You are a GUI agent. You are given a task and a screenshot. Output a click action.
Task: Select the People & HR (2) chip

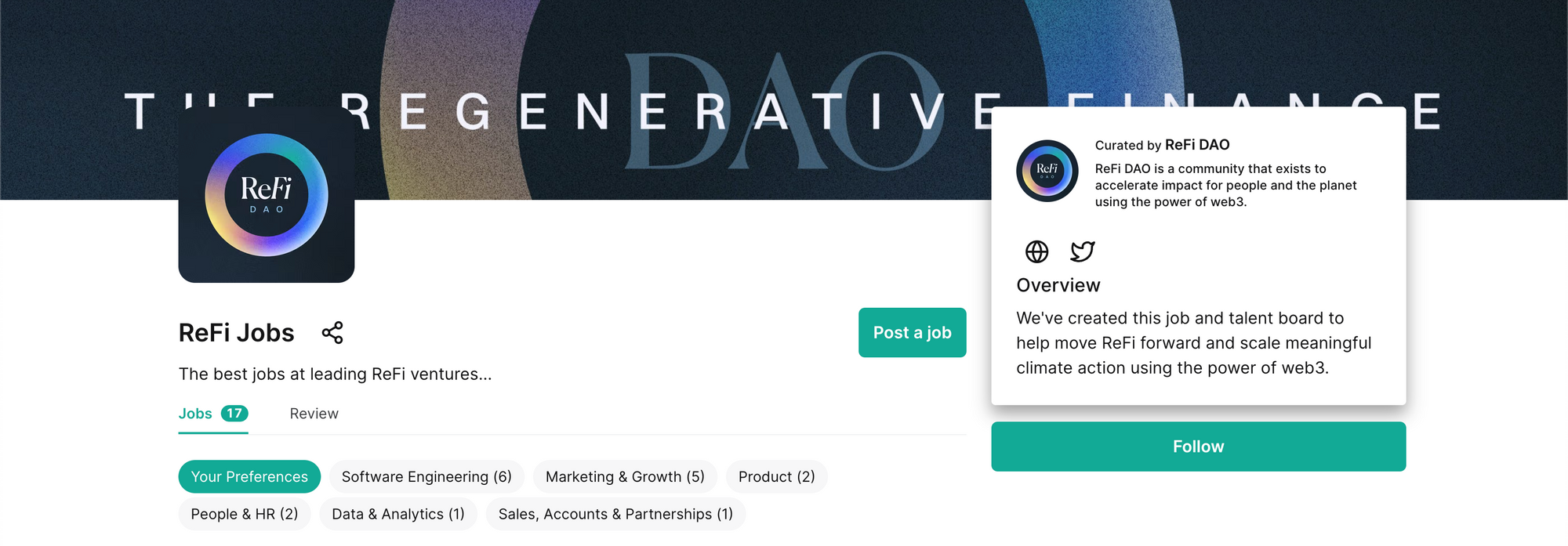pos(245,515)
